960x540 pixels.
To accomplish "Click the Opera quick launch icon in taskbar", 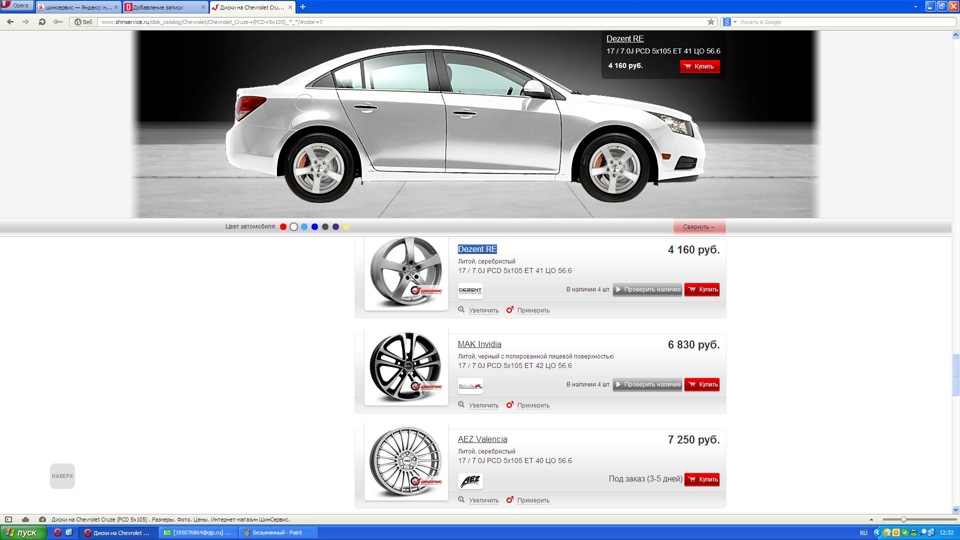I will point(58,533).
